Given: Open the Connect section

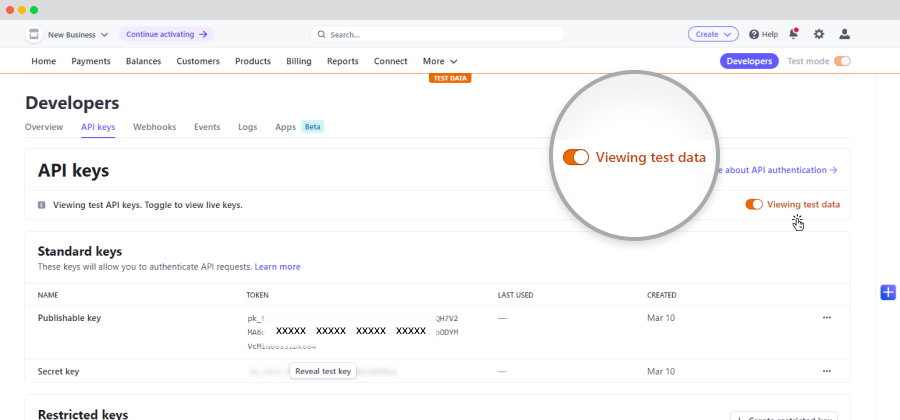Looking at the screenshot, I should click(x=390, y=61).
